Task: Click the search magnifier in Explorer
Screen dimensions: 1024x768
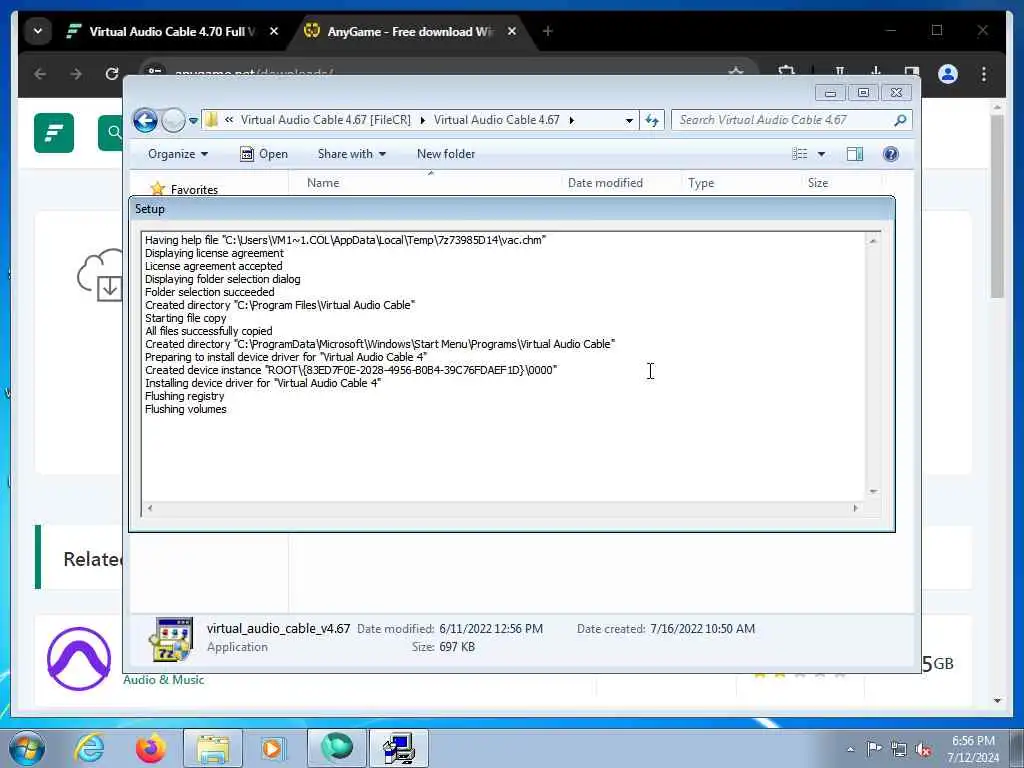Action: (900, 120)
